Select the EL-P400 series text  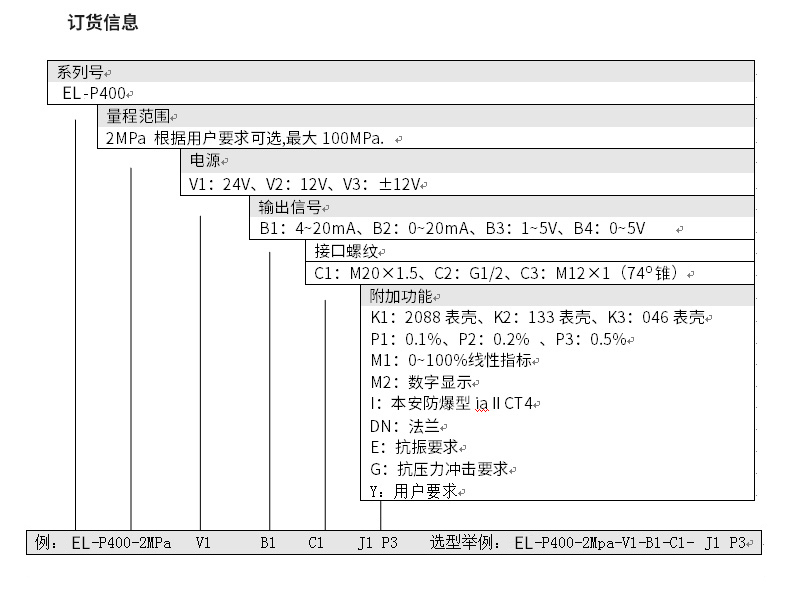click(x=94, y=93)
